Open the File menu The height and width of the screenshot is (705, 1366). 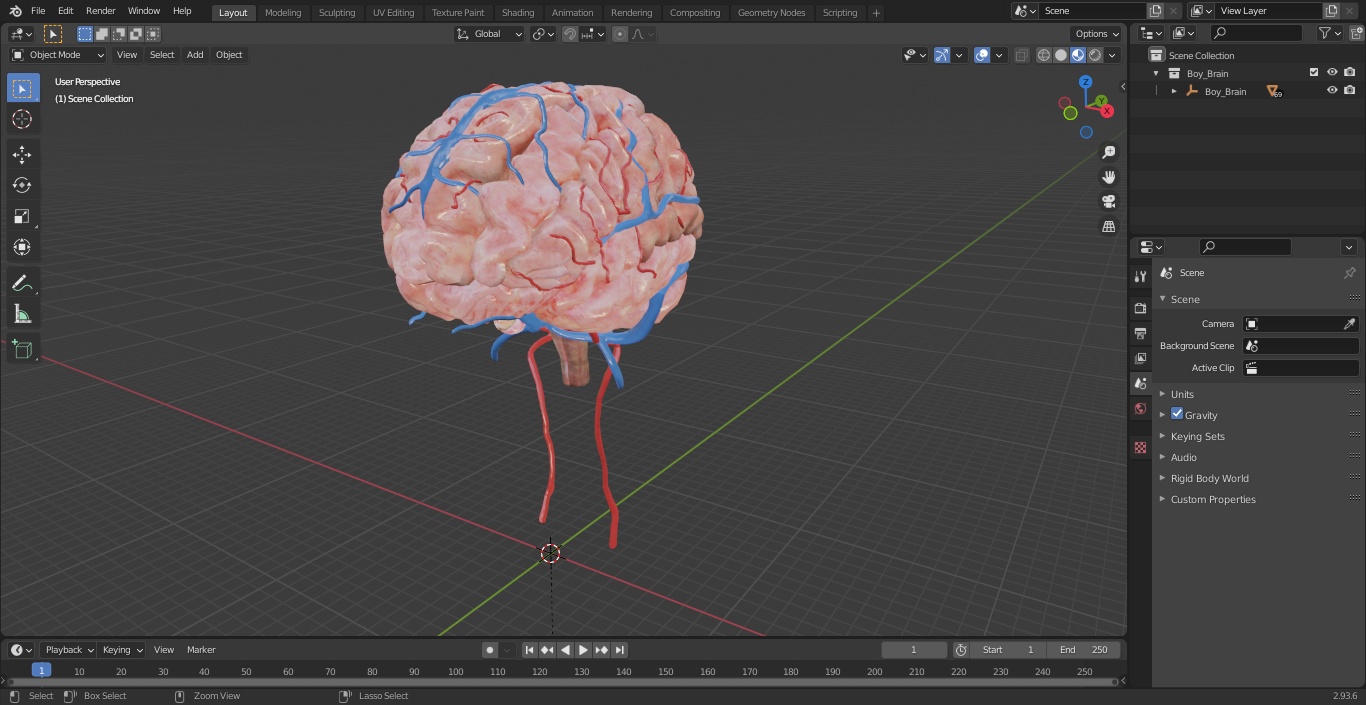click(x=38, y=11)
